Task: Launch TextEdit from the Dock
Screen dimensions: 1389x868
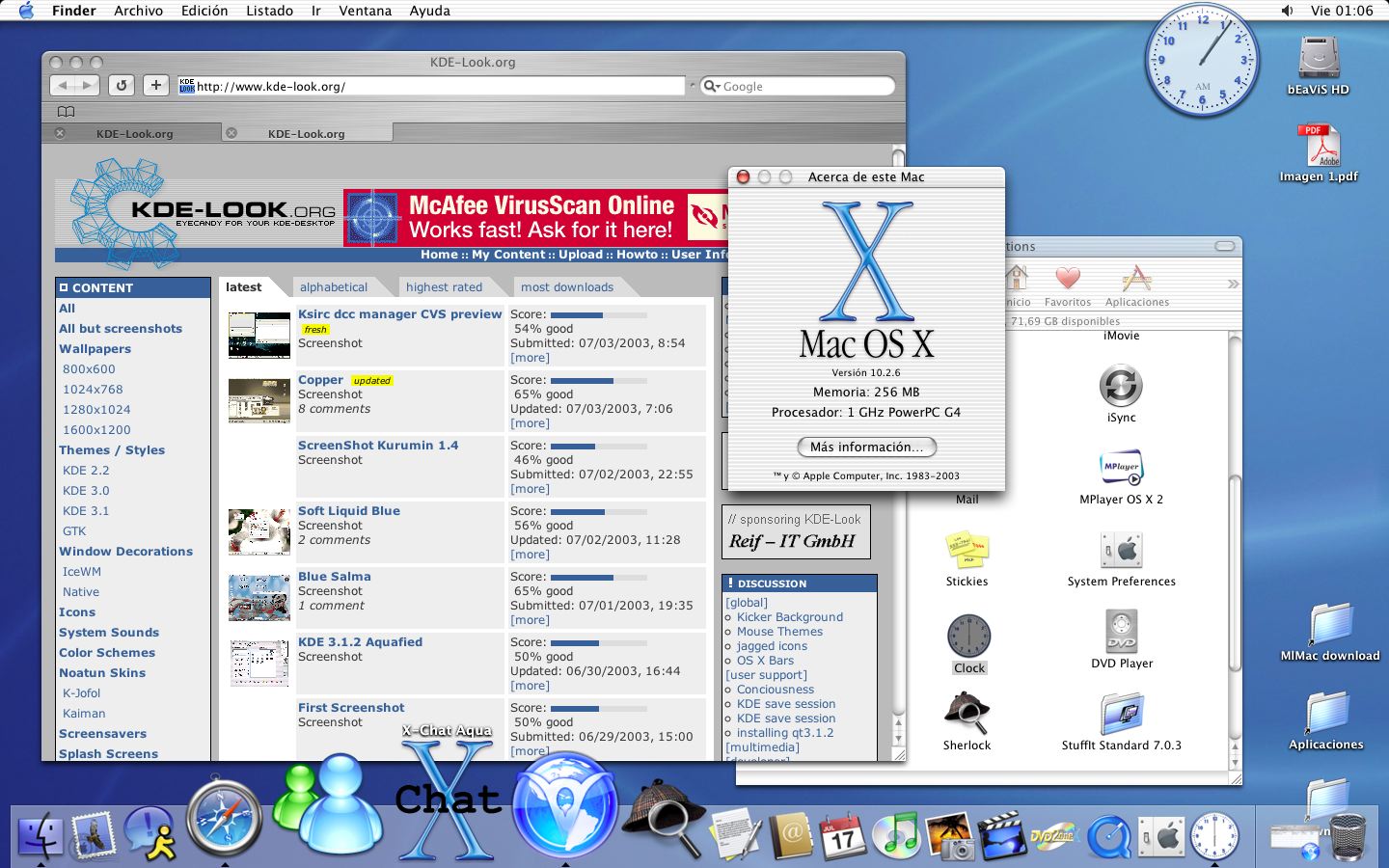Action: [x=736, y=835]
